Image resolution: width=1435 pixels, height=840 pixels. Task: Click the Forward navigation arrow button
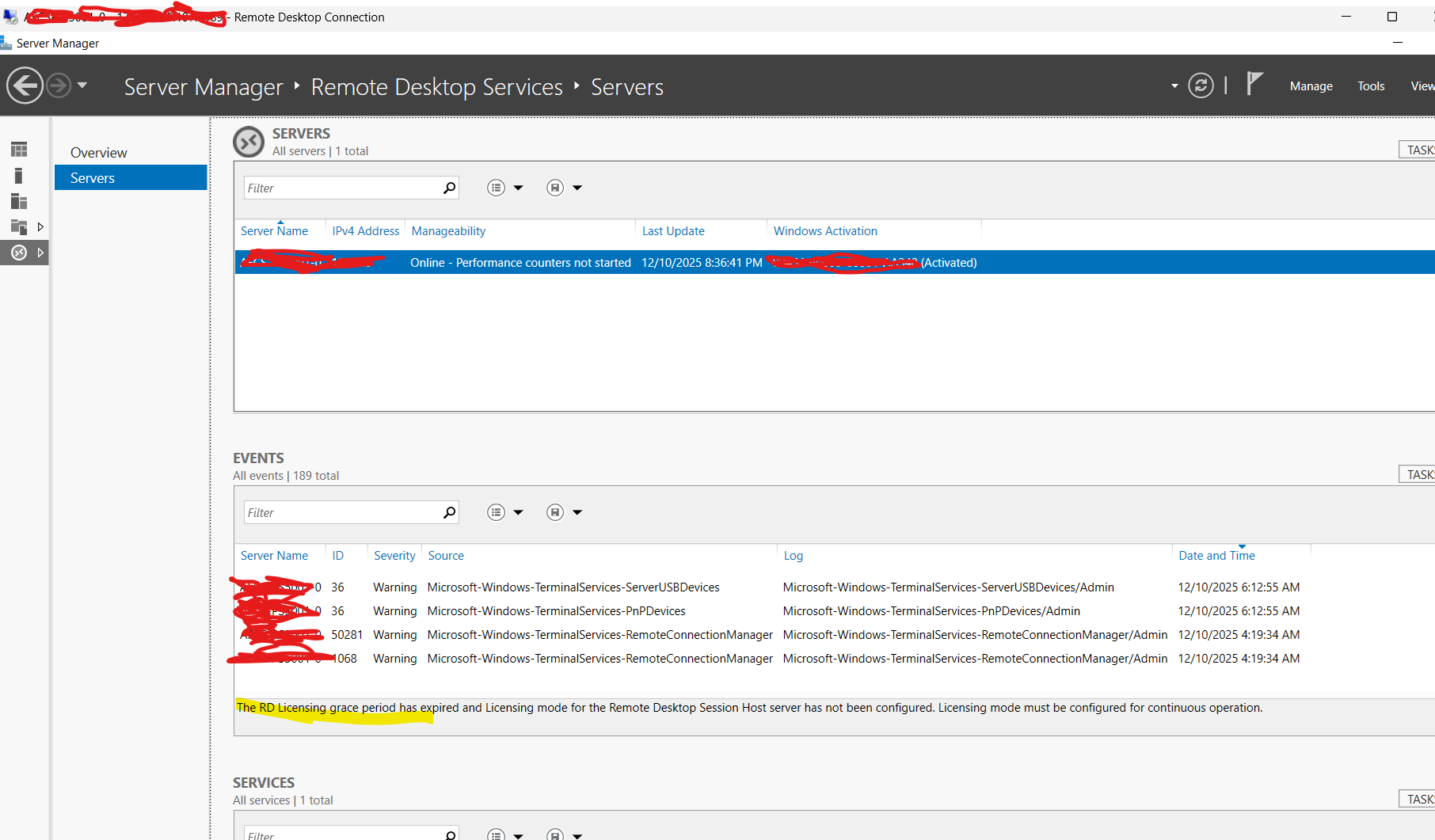(59, 85)
